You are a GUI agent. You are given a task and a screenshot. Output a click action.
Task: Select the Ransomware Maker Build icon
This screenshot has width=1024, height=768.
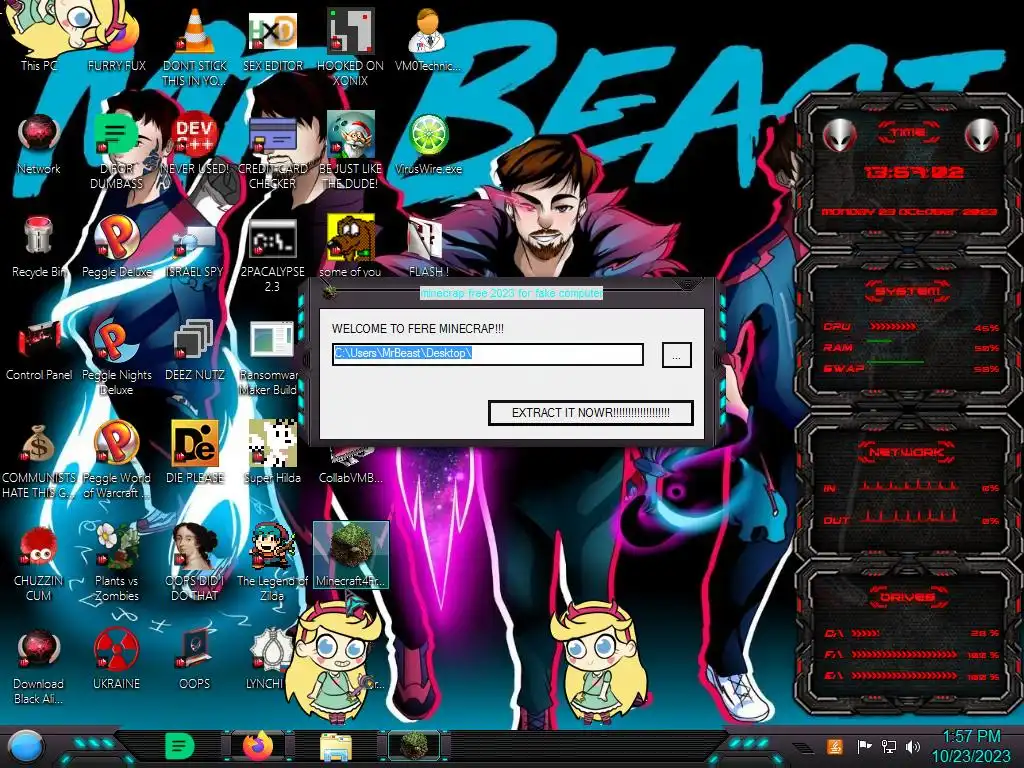tap(270, 357)
